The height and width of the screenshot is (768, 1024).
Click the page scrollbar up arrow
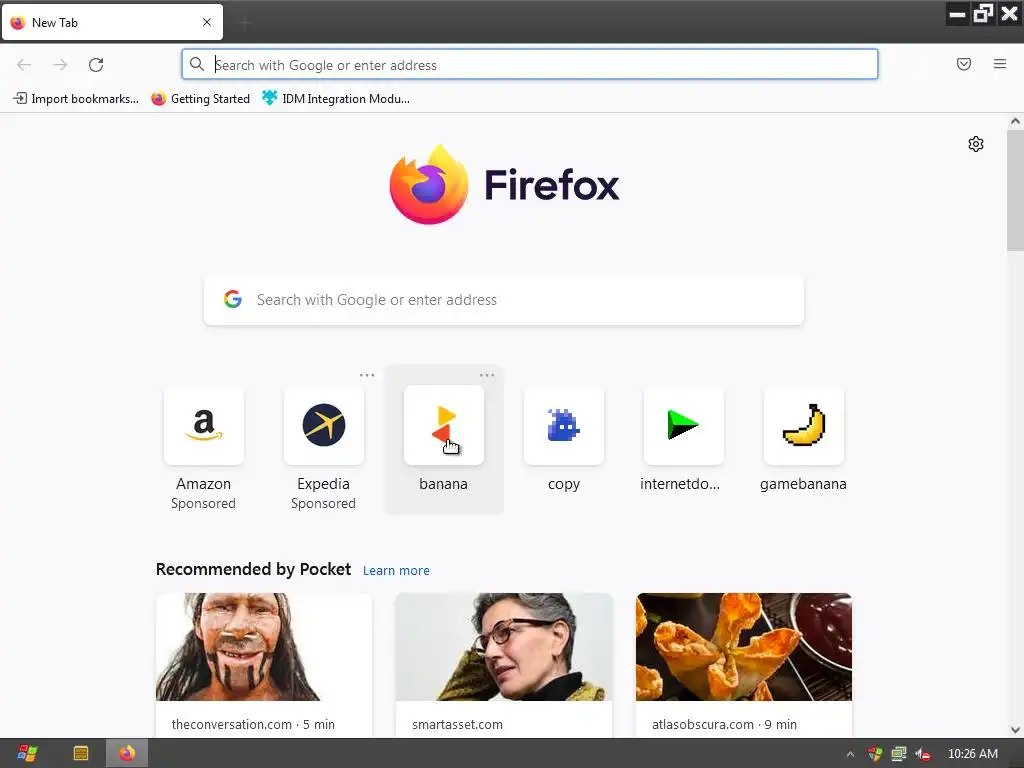click(x=1015, y=121)
